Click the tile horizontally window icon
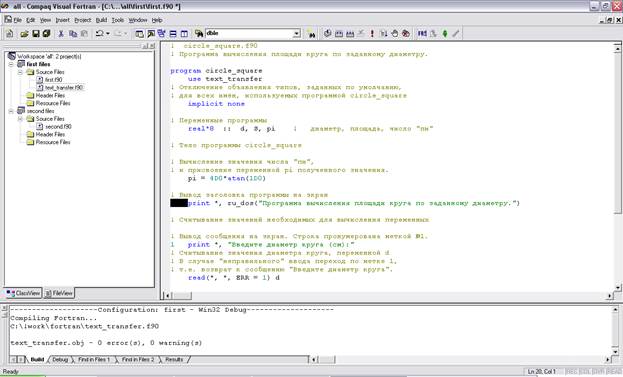The width and height of the screenshot is (623, 377). pyautogui.click(x=173, y=34)
